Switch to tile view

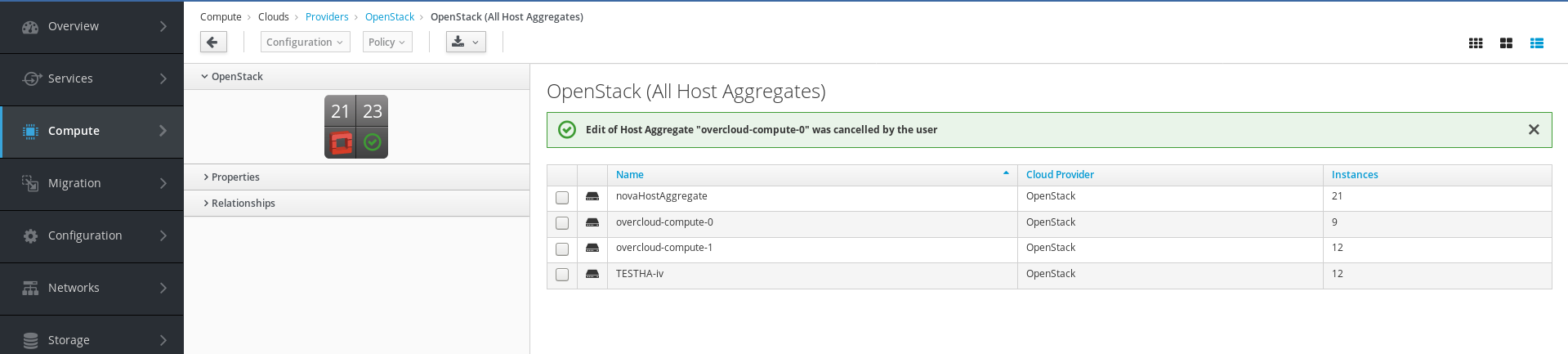[x=1506, y=43]
